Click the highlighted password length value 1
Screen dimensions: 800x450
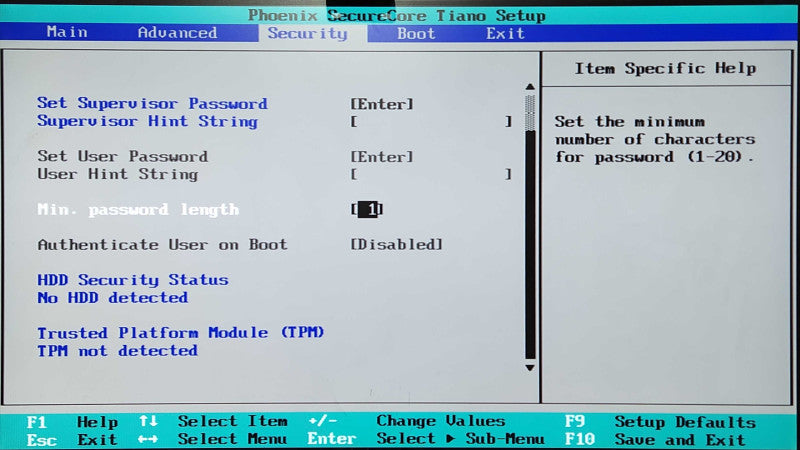tap(367, 209)
